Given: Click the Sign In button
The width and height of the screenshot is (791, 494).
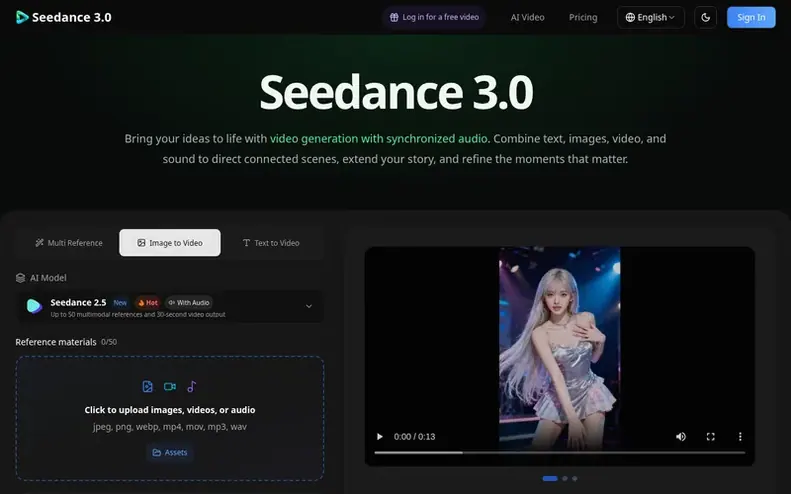Looking at the screenshot, I should point(751,17).
